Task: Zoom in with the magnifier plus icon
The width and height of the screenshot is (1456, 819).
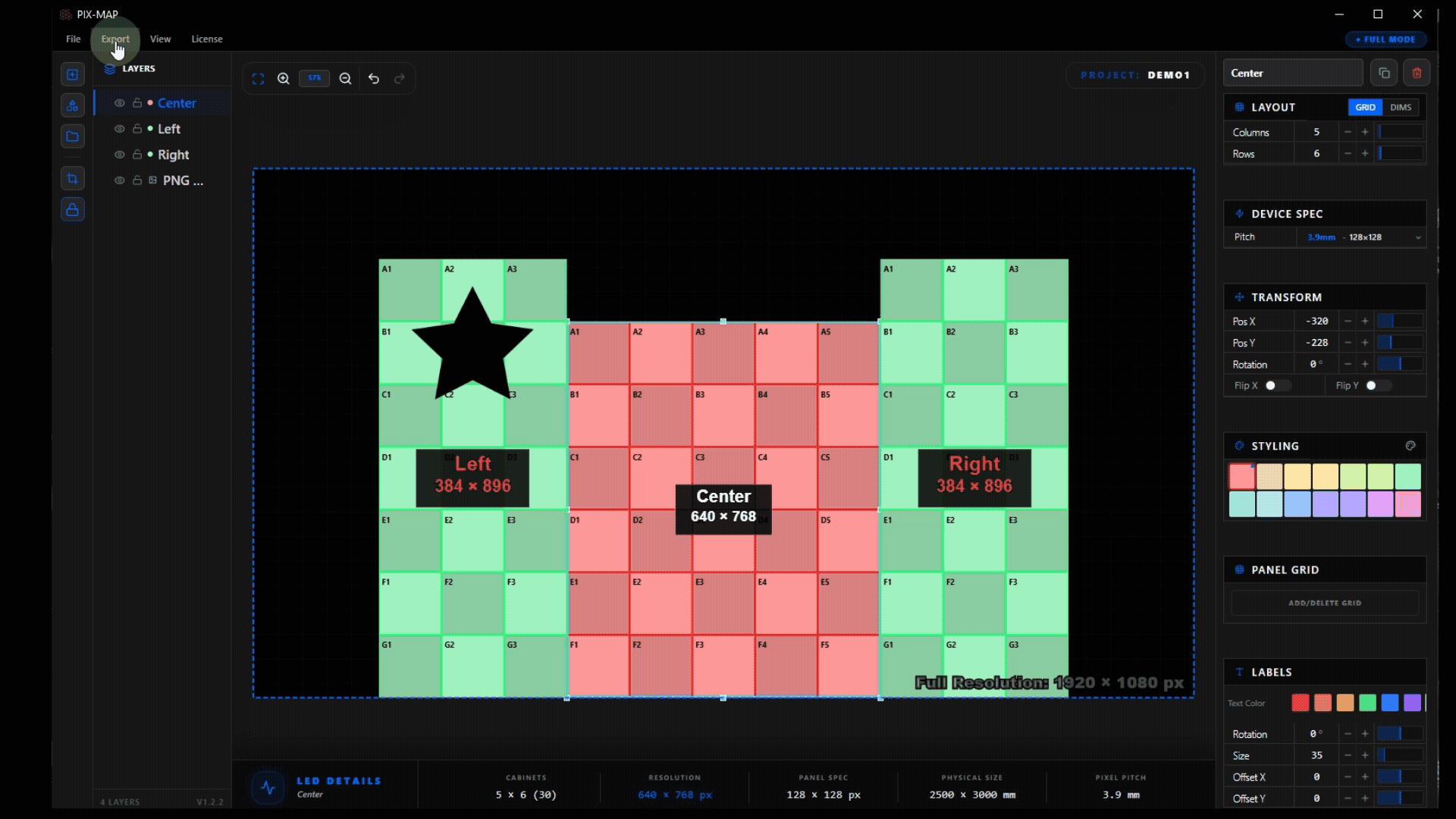Action: point(283,78)
